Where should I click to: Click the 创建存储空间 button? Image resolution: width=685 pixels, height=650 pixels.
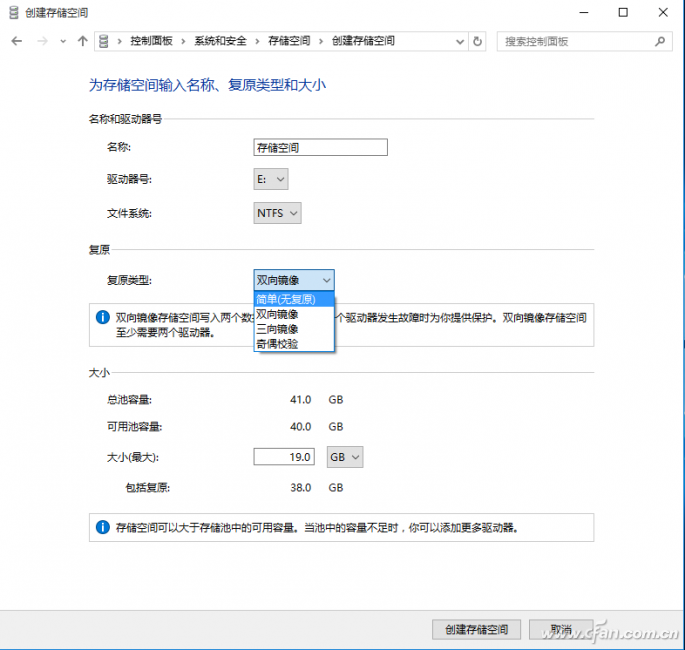(476, 629)
